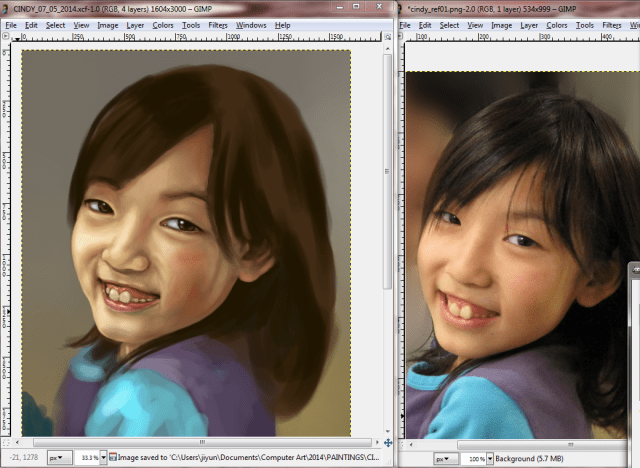Click the painted portrait canvas in CINDY window
This screenshot has height=468, width=640.
point(186,243)
